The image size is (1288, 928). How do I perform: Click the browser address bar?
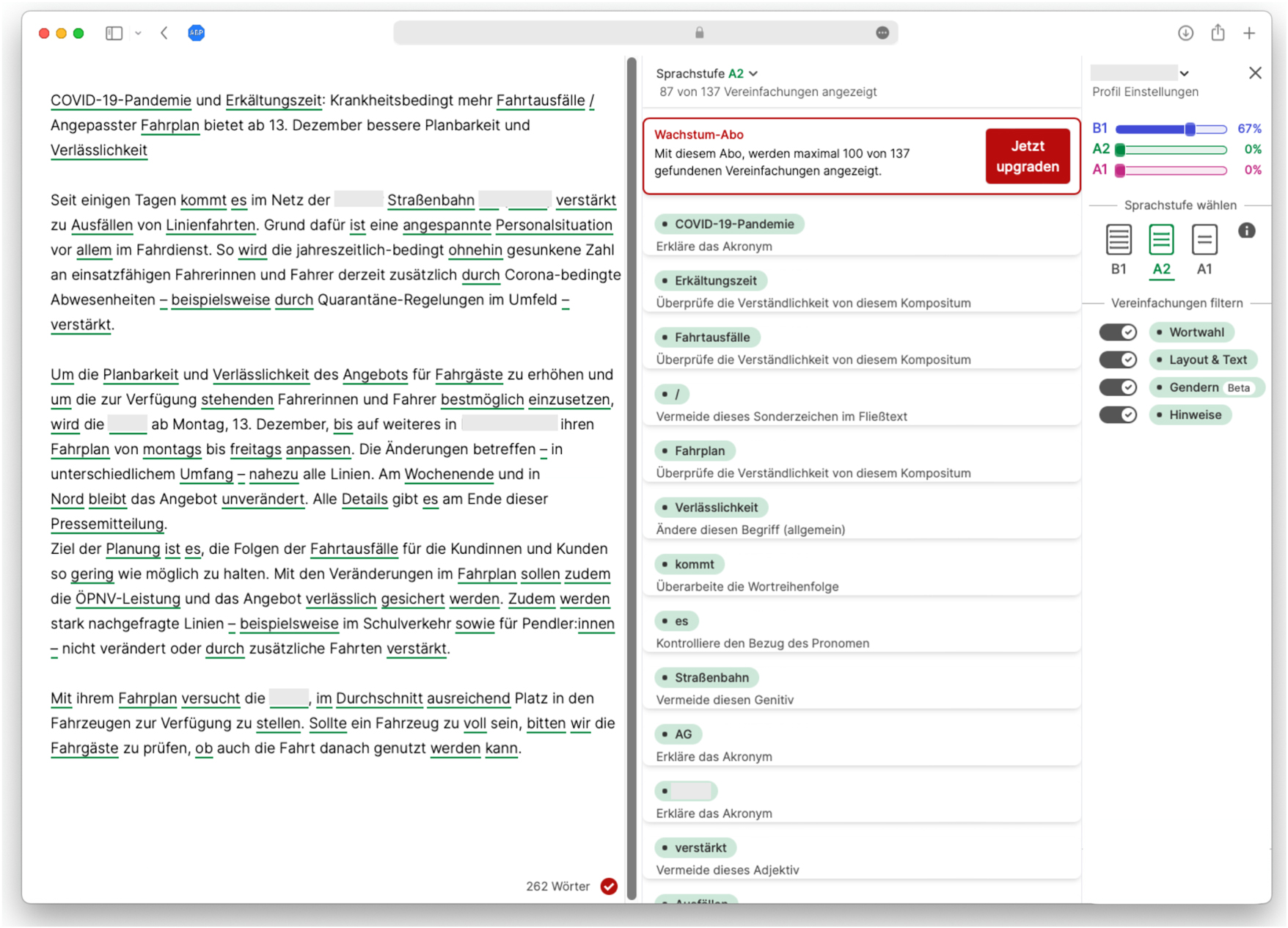[645, 32]
